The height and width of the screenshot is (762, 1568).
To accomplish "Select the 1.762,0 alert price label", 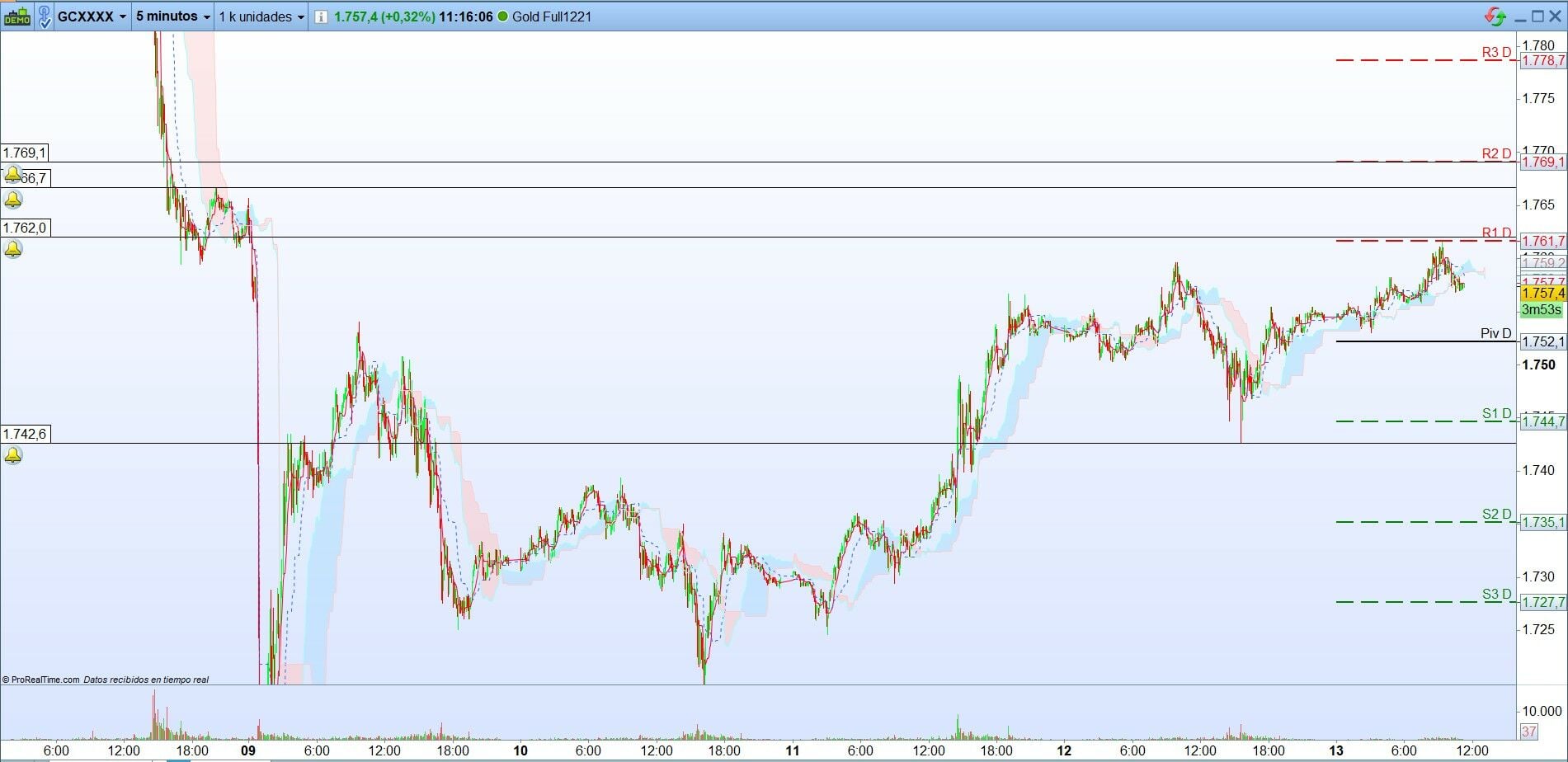I will pyautogui.click(x=25, y=228).
